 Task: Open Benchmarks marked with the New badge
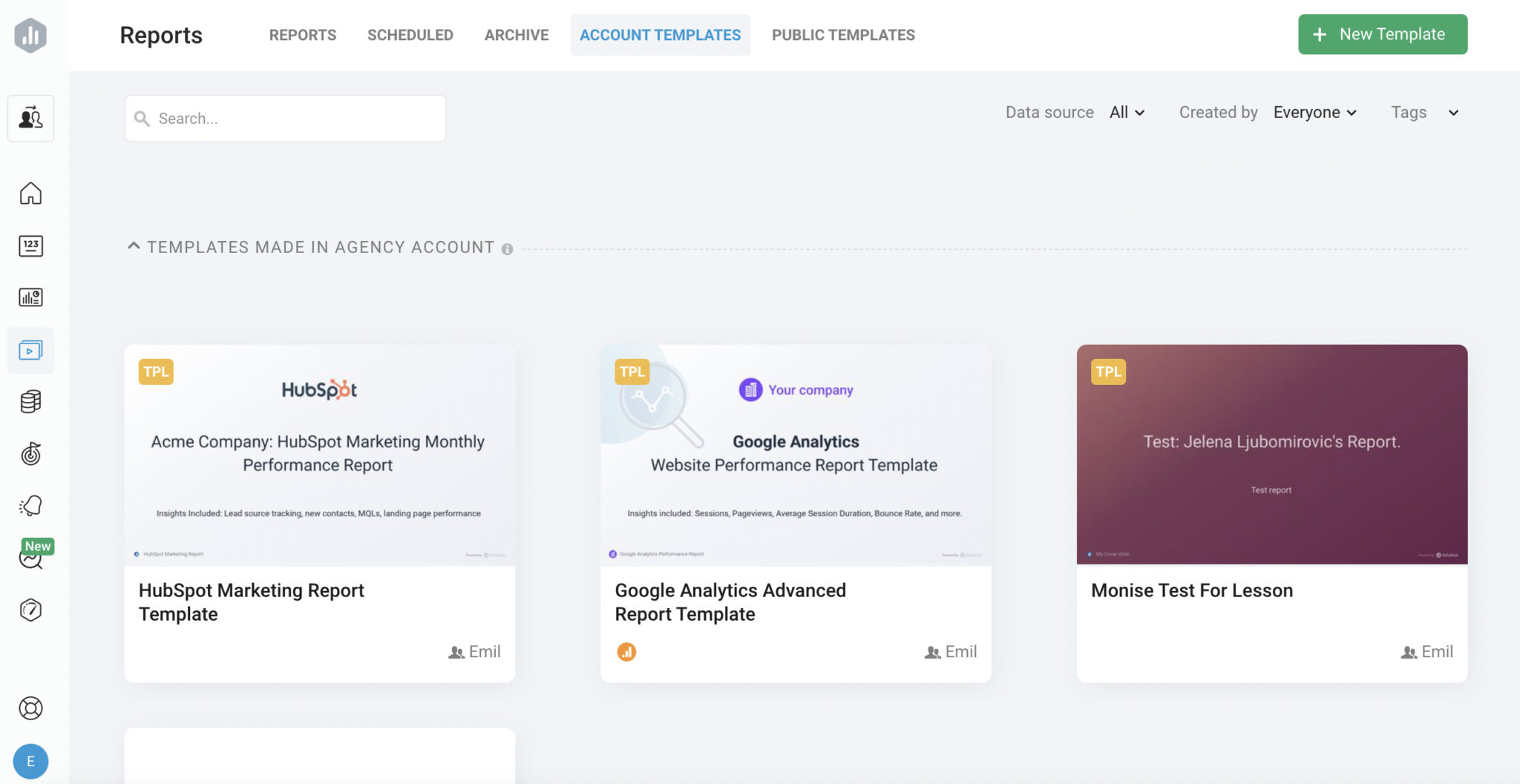[x=31, y=559]
